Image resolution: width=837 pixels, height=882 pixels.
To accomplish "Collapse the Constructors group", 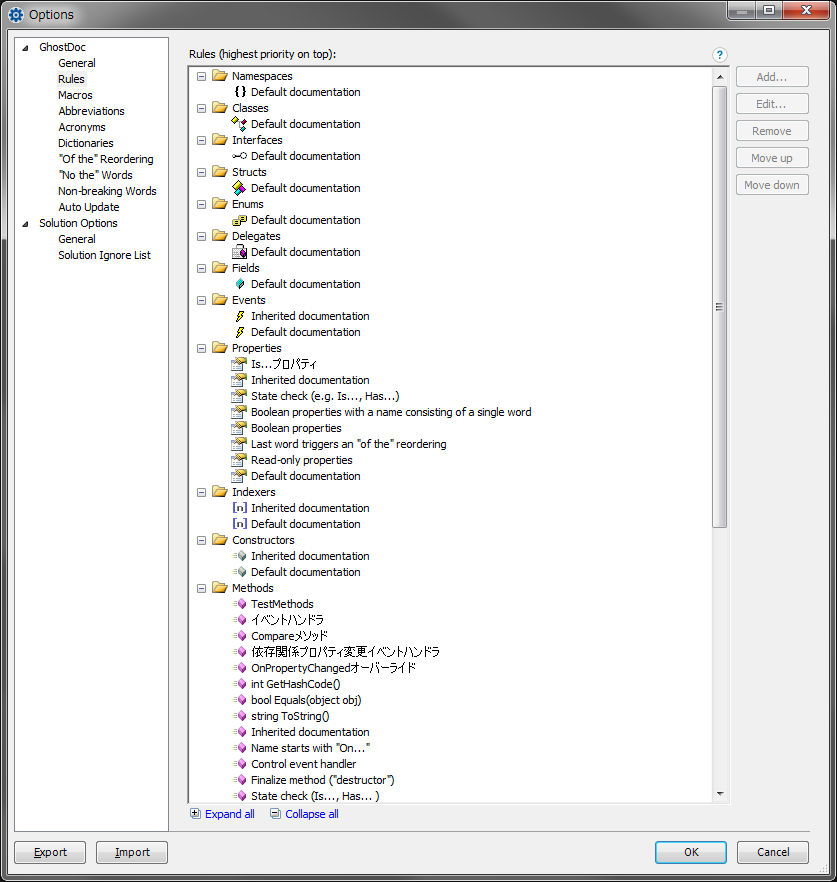I will 201,541.
